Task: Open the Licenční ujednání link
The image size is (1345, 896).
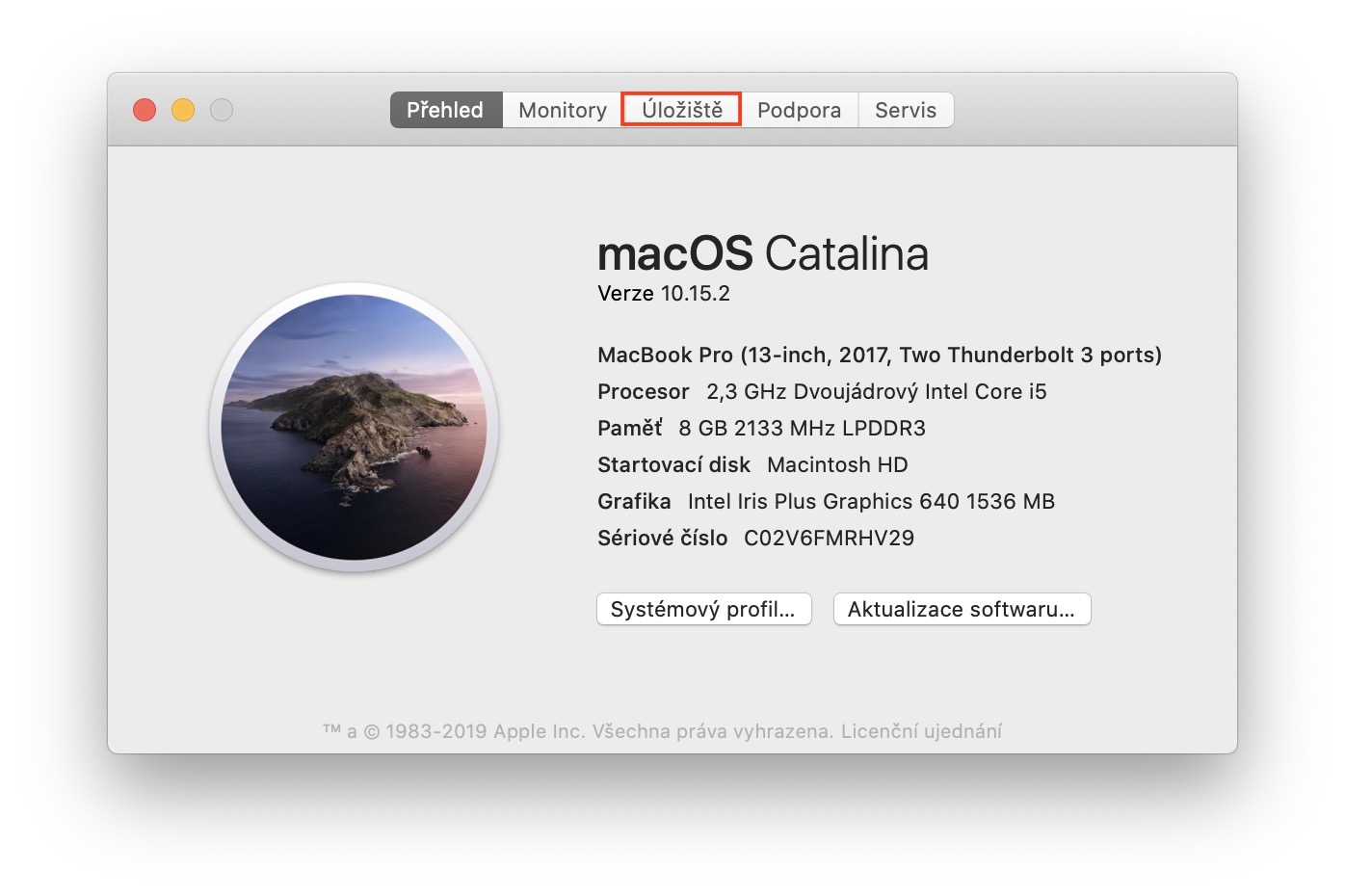Action: coord(921,731)
